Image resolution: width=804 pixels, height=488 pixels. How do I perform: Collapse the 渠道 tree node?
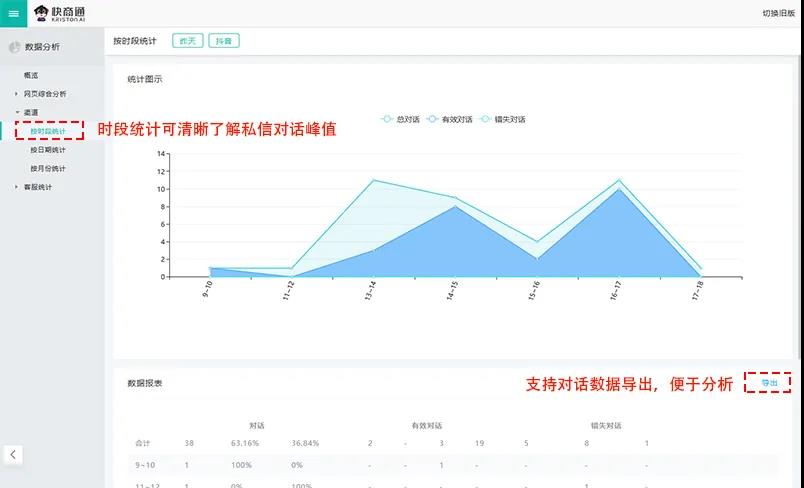pos(16,113)
